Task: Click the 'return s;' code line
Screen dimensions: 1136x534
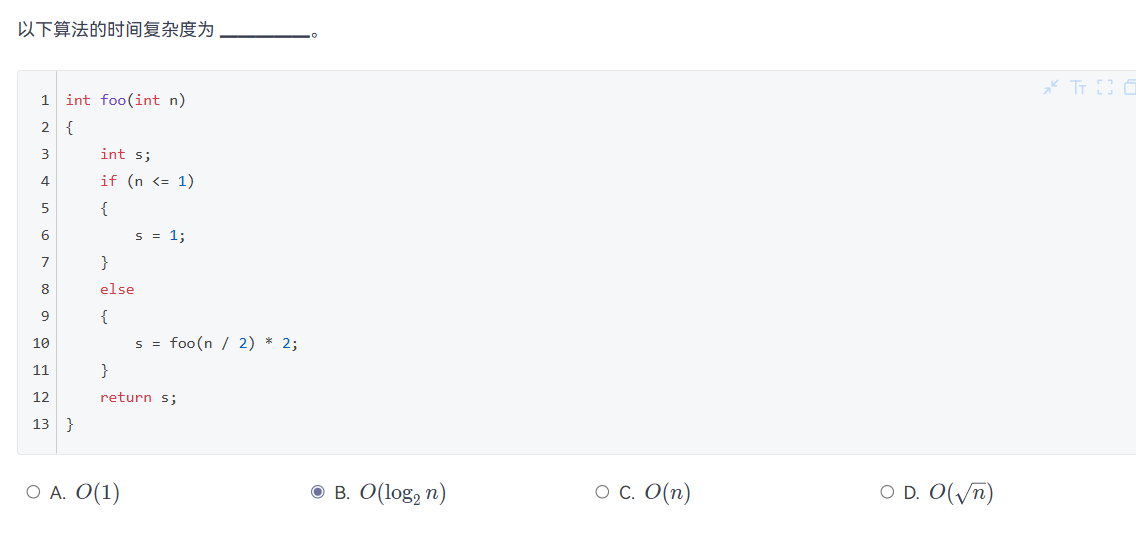Action: (138, 397)
